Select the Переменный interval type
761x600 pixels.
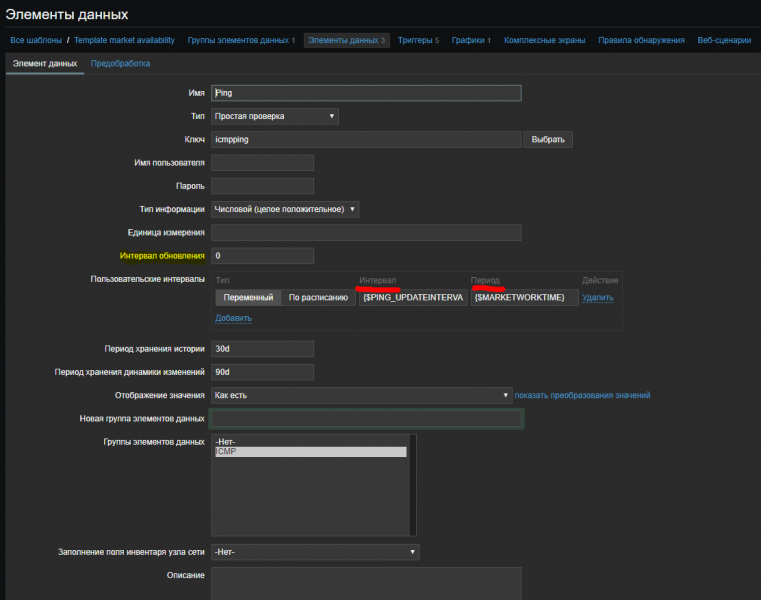(x=248, y=297)
